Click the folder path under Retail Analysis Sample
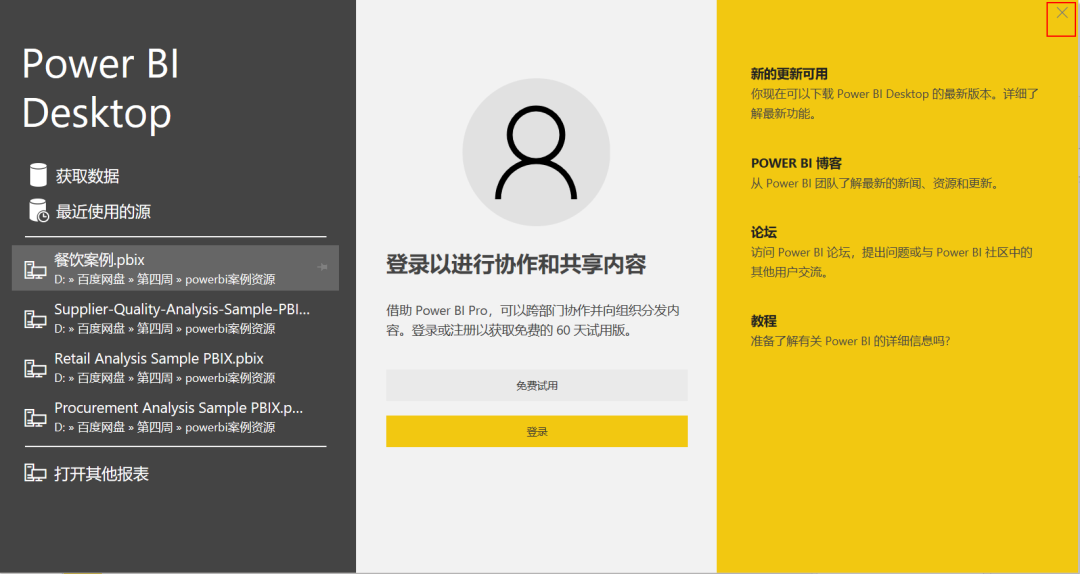Image resolution: width=1080 pixels, height=574 pixels. 165,378
